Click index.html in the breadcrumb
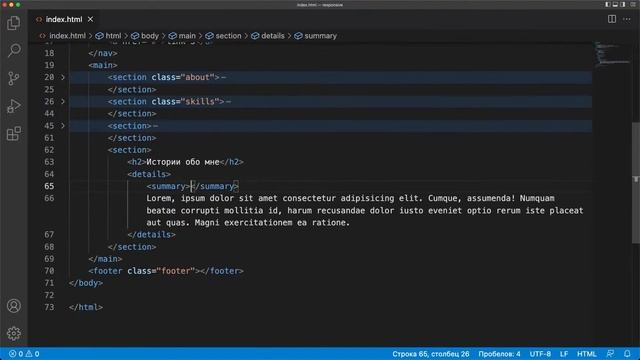The width and height of the screenshot is (640, 360). pyautogui.click(x=67, y=36)
